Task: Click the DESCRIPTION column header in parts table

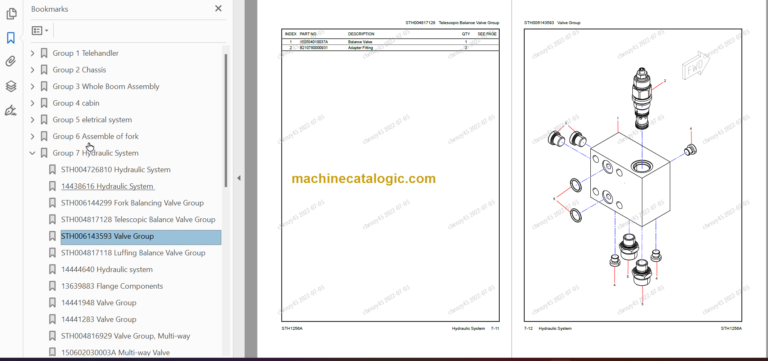Action: 361,34
